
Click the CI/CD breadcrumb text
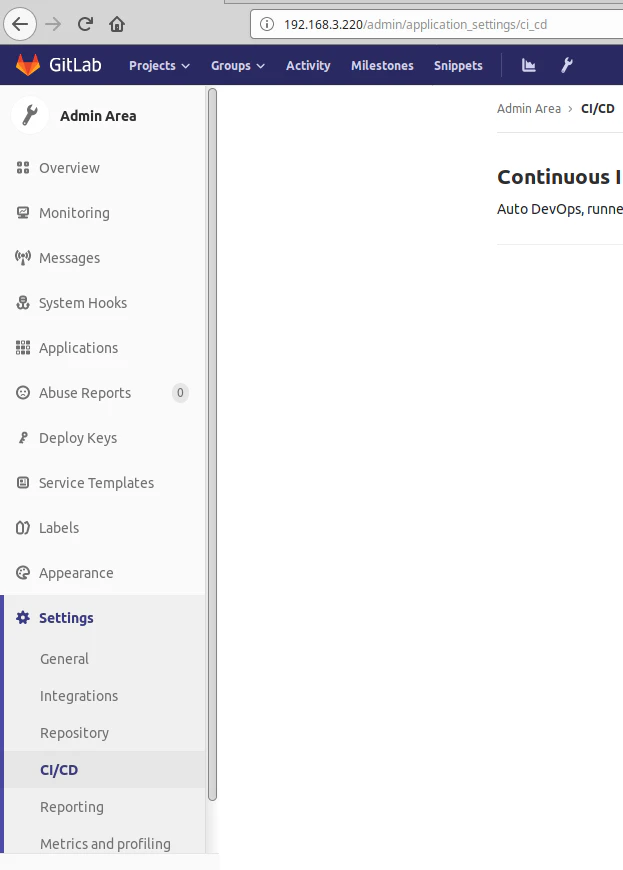[597, 108]
